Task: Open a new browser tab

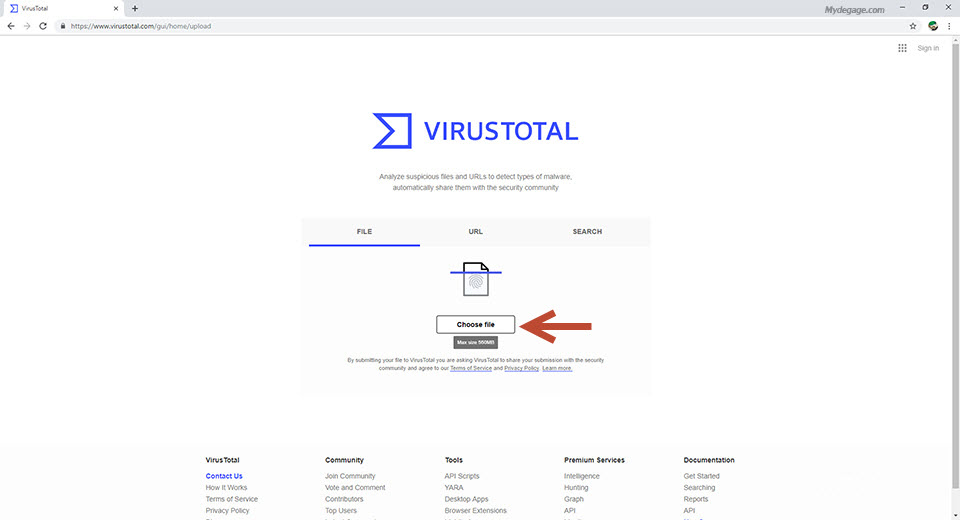Action: click(135, 9)
